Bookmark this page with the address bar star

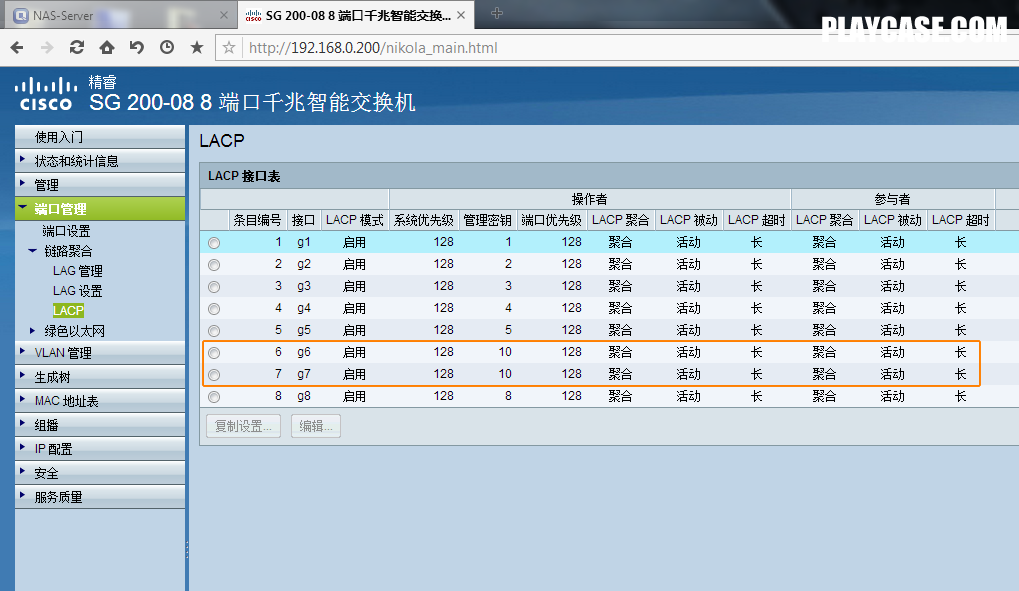(229, 47)
